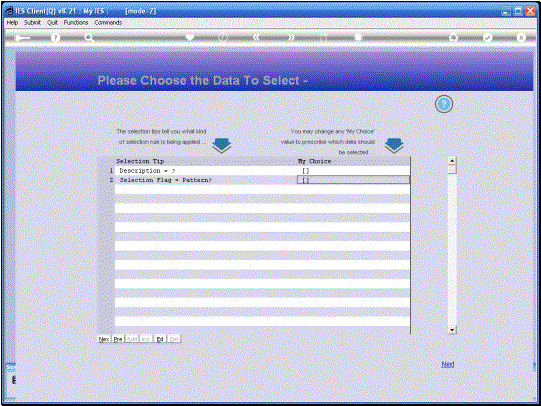Viewport: 541px width, 406px height.
Task: Click the magnifier search icon
Action: pos(89,38)
